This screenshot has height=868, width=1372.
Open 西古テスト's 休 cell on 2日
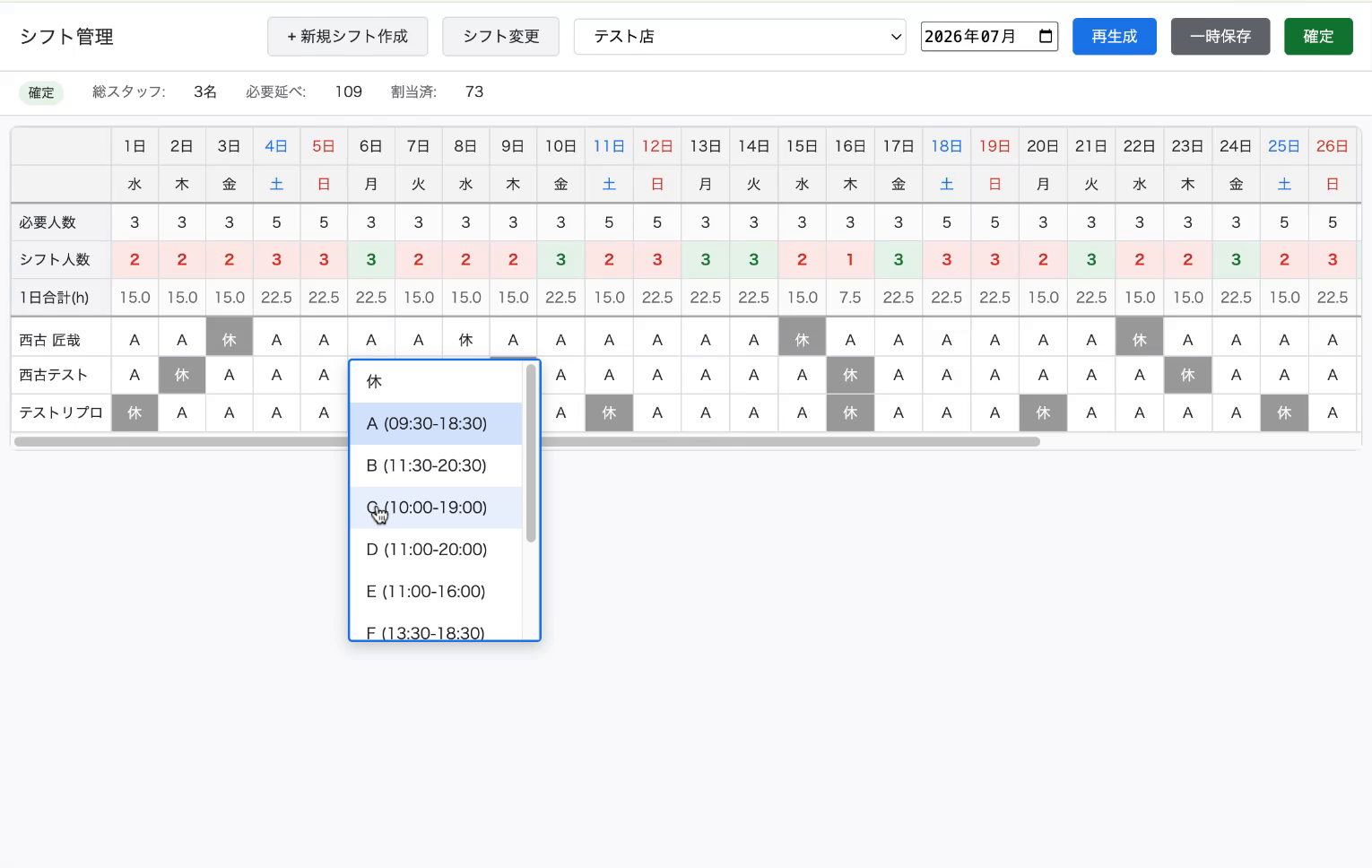click(x=182, y=375)
